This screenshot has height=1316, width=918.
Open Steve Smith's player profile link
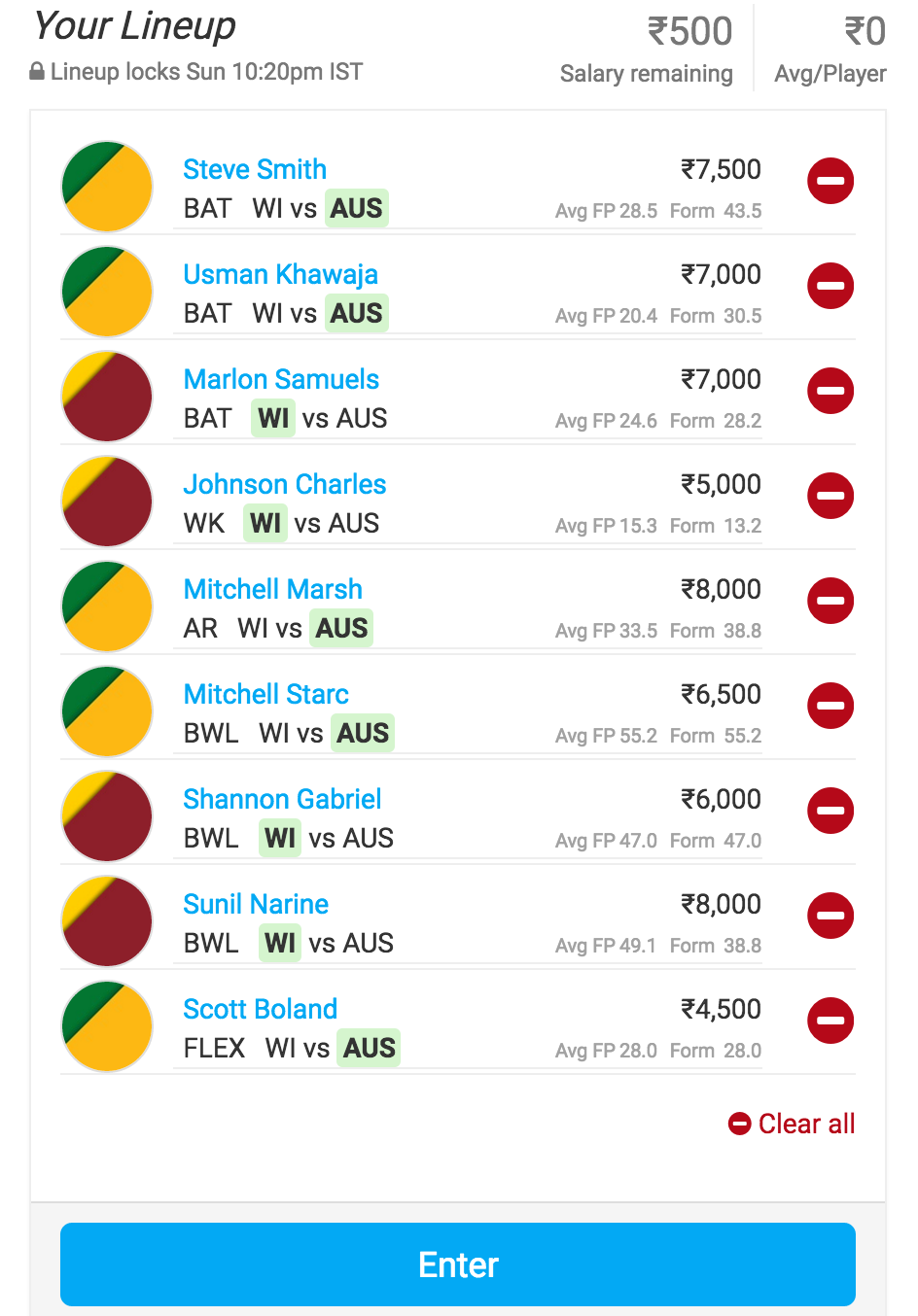click(255, 169)
